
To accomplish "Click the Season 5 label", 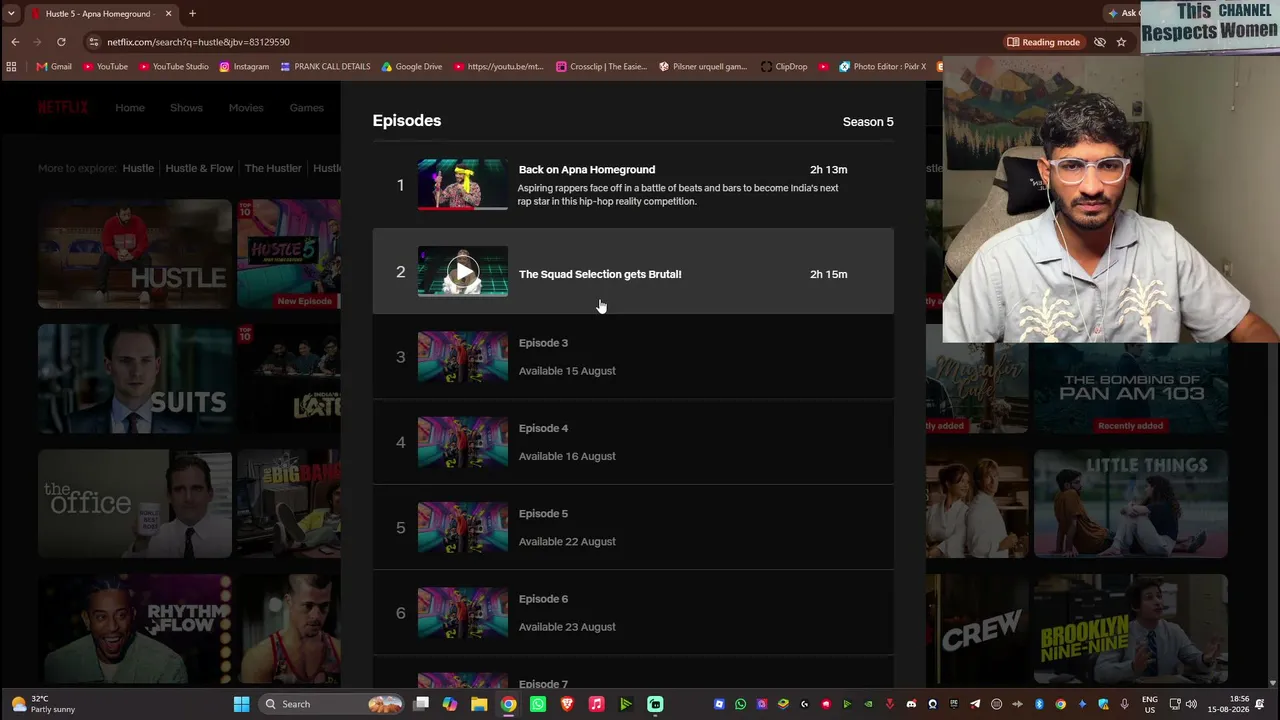I will [868, 122].
